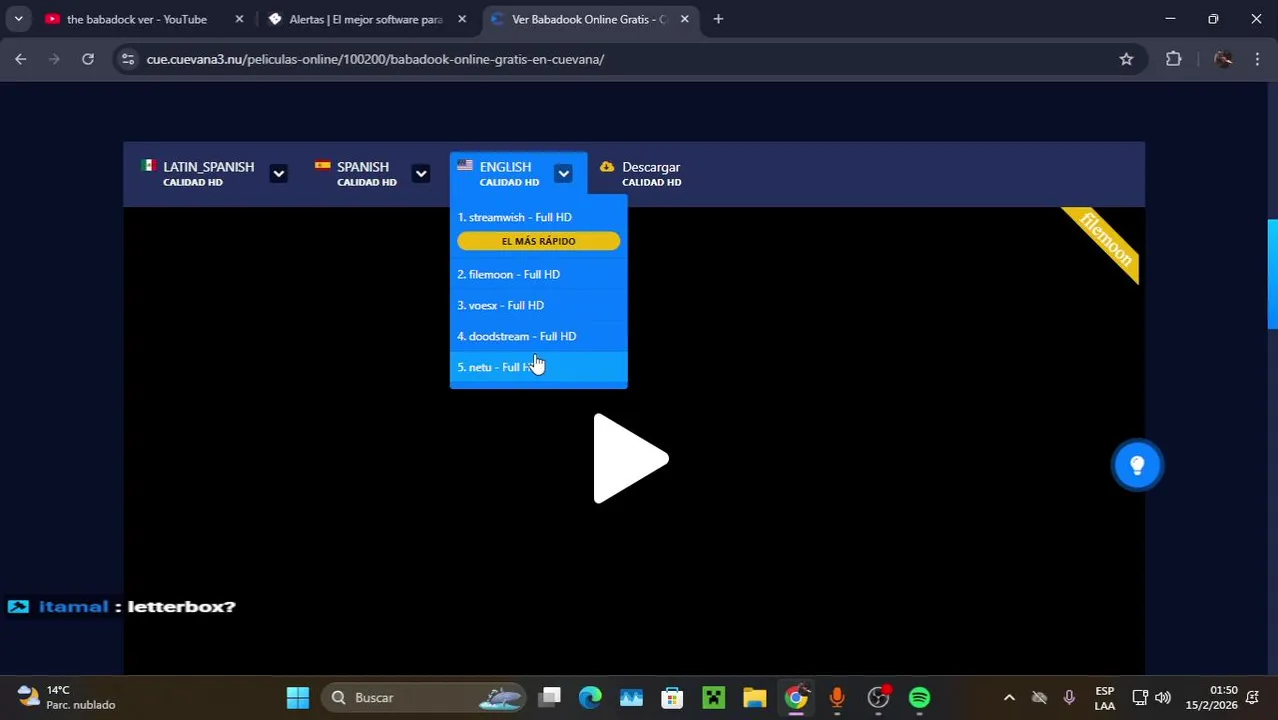Reload the current page
Viewport: 1278px width, 720px height.
click(88, 59)
